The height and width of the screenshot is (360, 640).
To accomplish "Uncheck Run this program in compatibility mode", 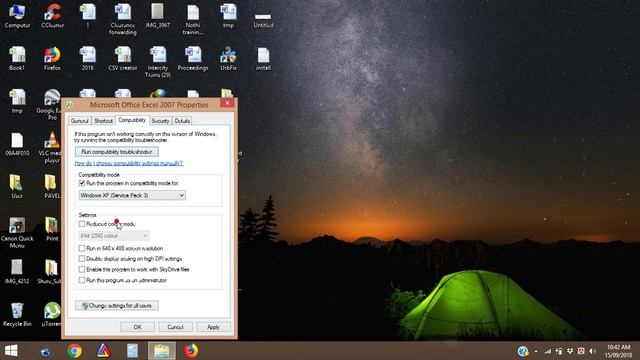I will [82, 183].
